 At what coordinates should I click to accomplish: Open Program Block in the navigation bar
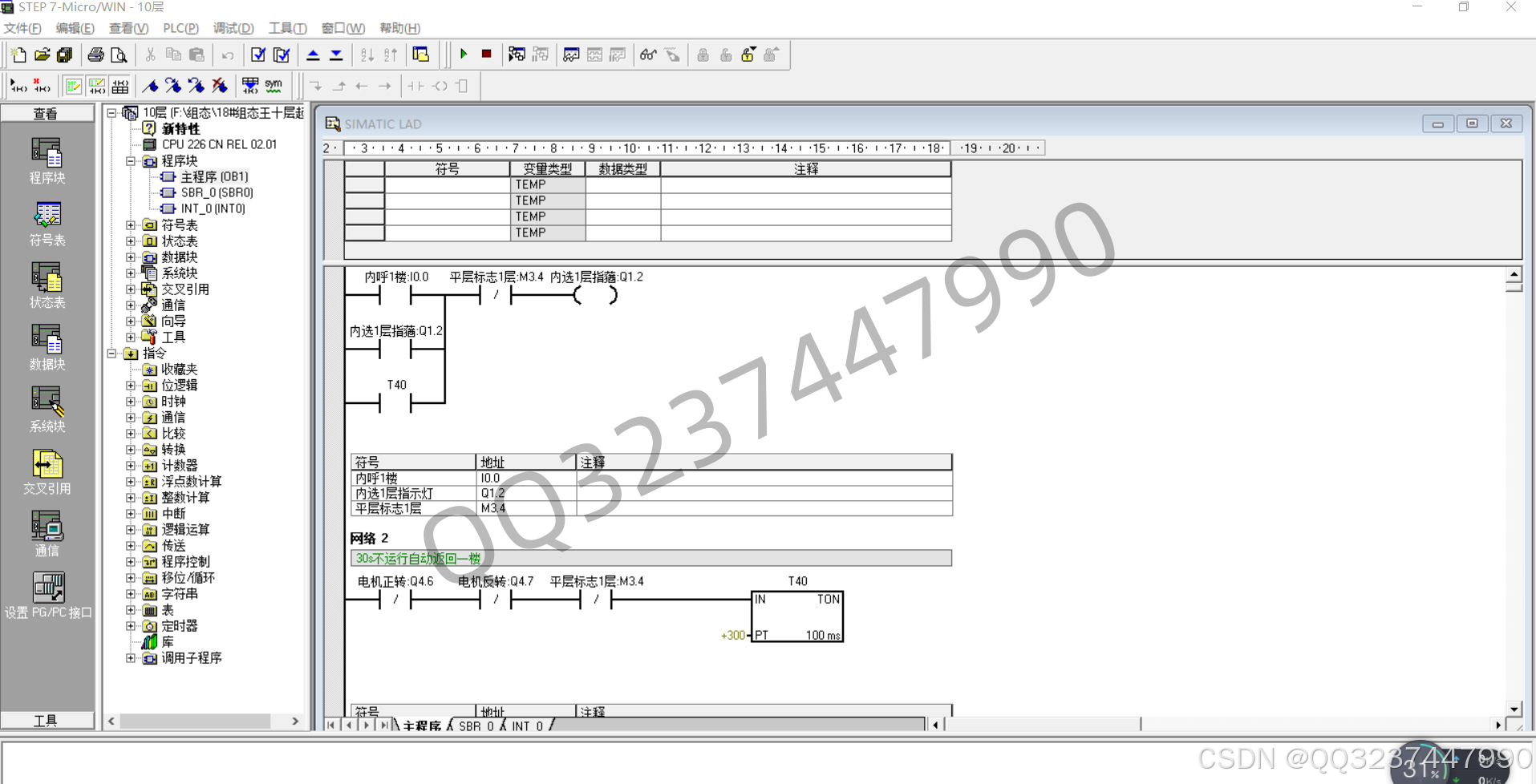click(x=47, y=160)
